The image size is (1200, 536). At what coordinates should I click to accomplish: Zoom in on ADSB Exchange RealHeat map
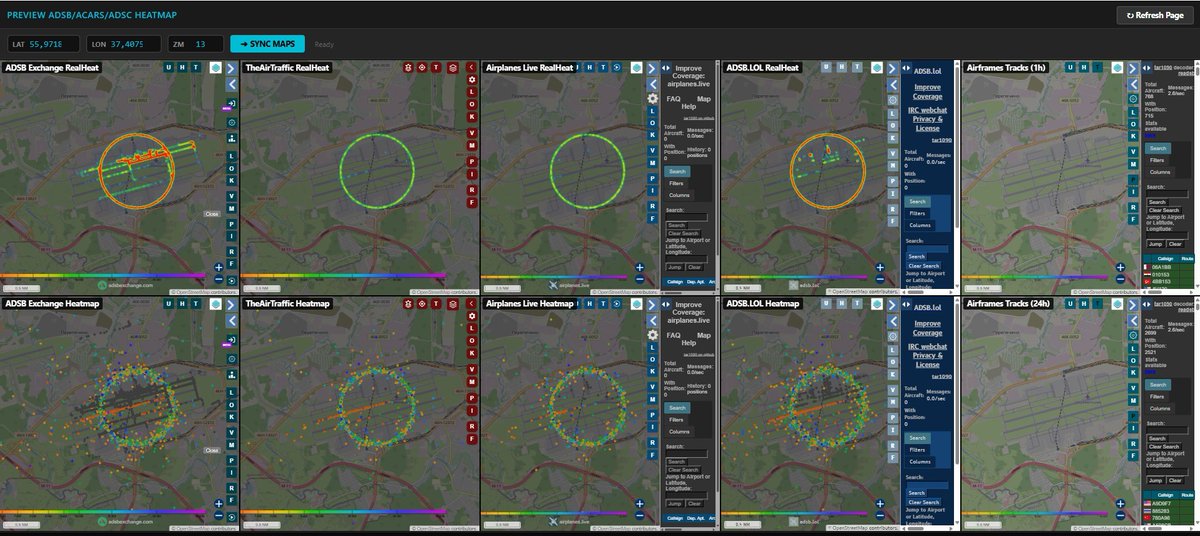coord(218,267)
